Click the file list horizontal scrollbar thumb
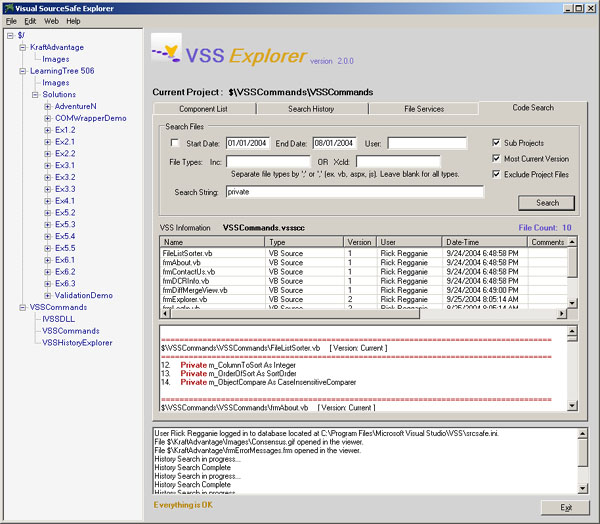The image size is (600, 524). point(295,314)
